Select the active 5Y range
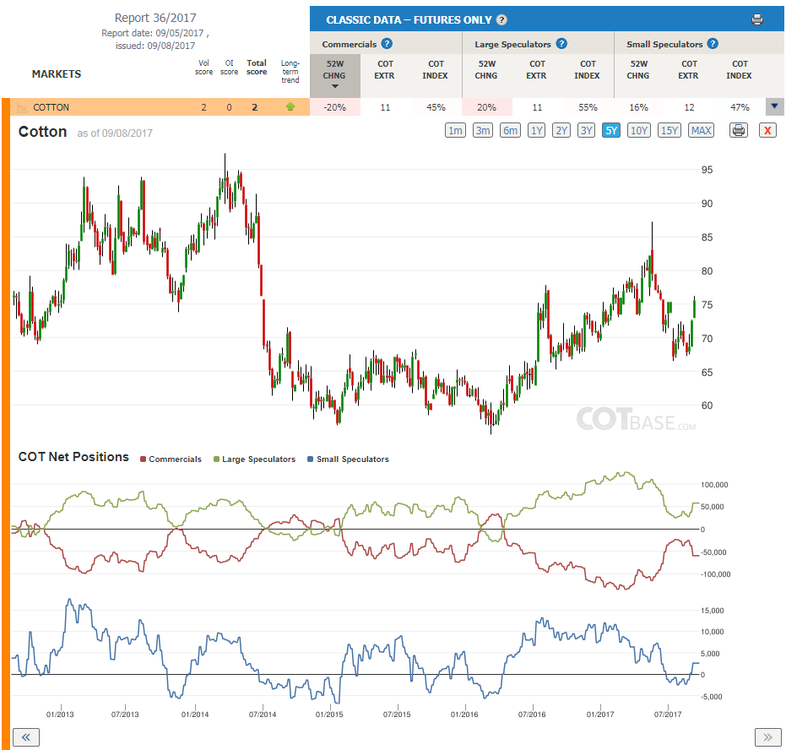Viewport: 786px width, 750px height. click(611, 130)
